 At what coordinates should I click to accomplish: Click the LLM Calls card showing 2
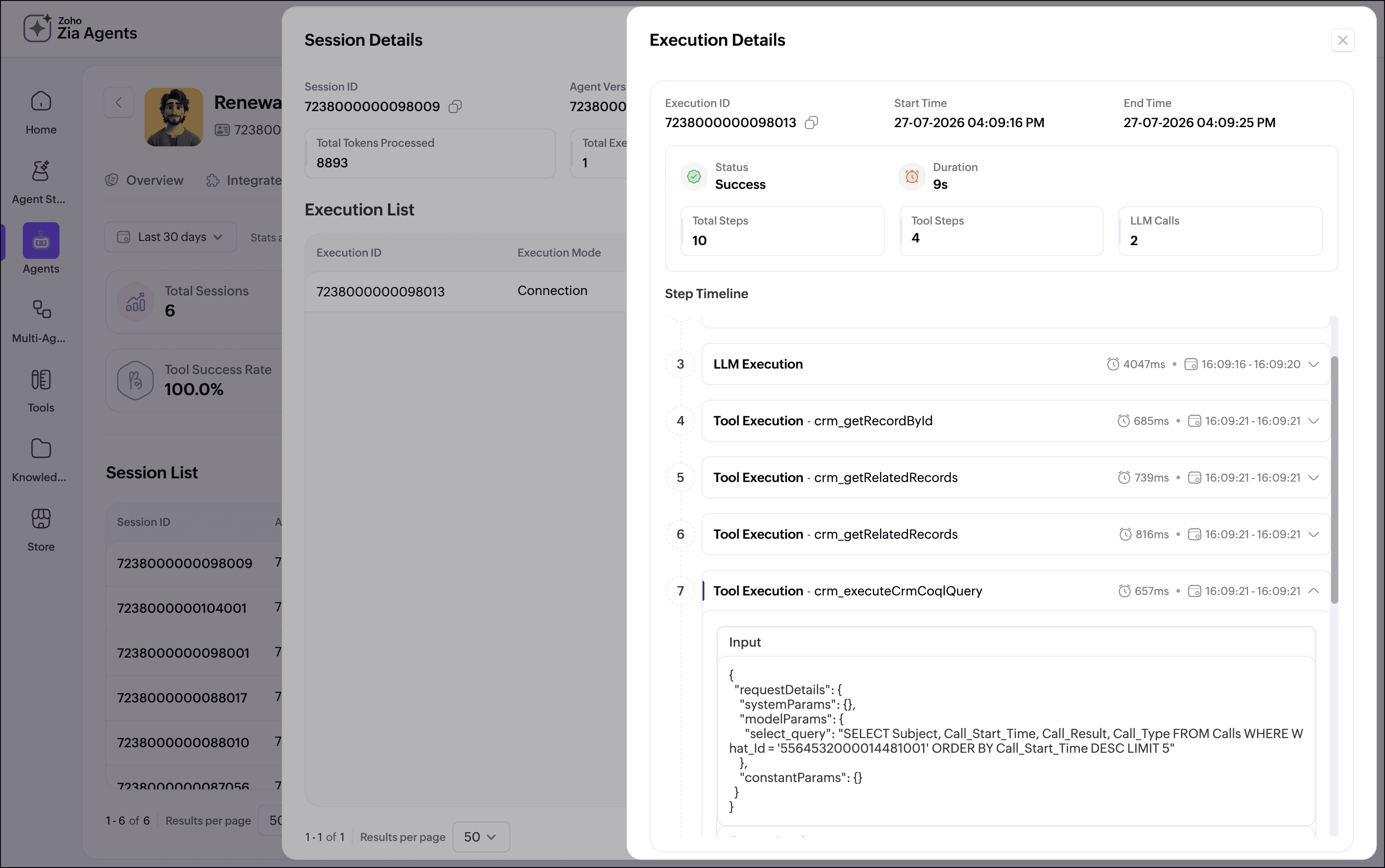[x=1220, y=231]
